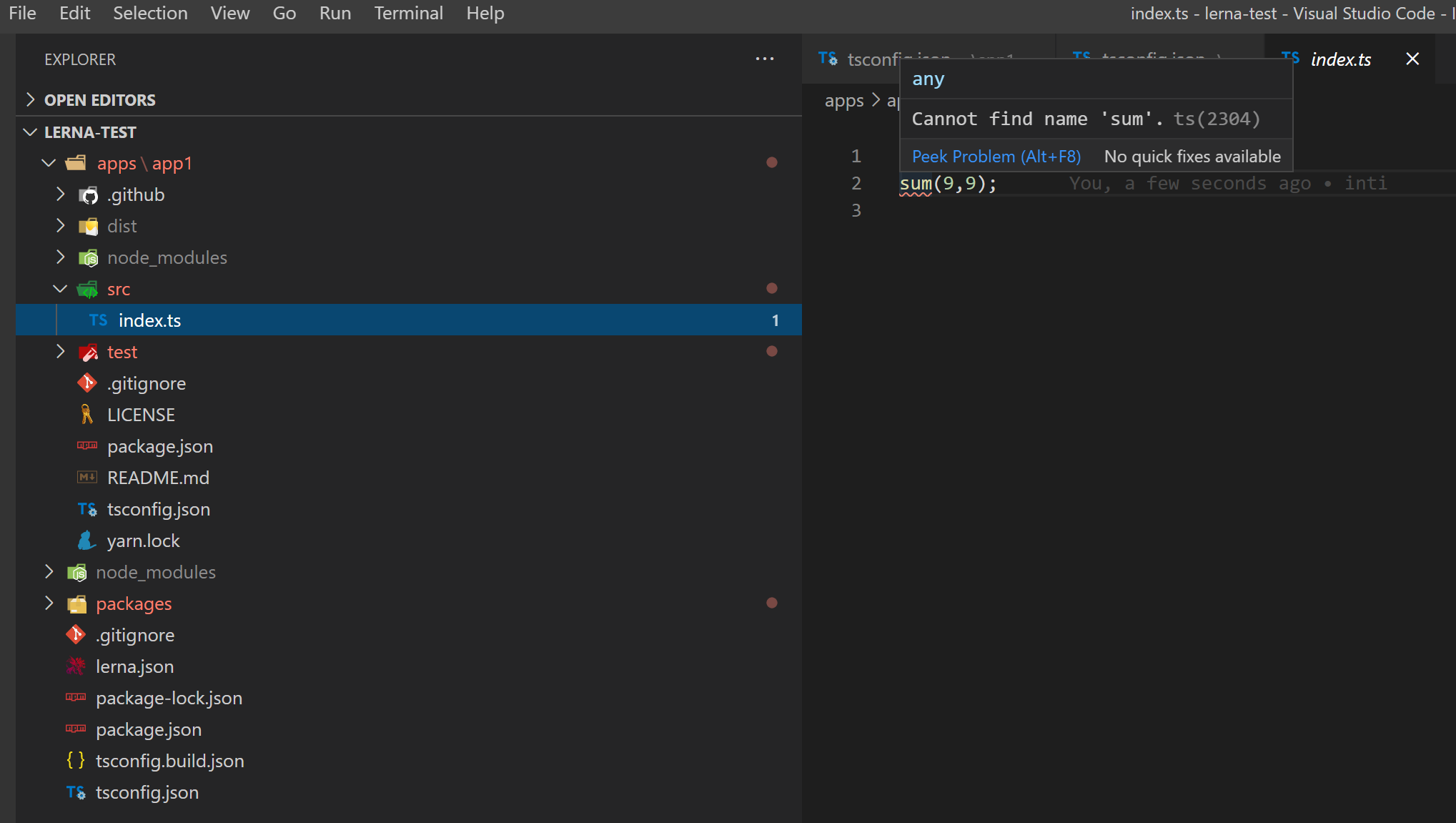Click the git blame annotation text
The image size is (1456, 823).
(x=1228, y=183)
